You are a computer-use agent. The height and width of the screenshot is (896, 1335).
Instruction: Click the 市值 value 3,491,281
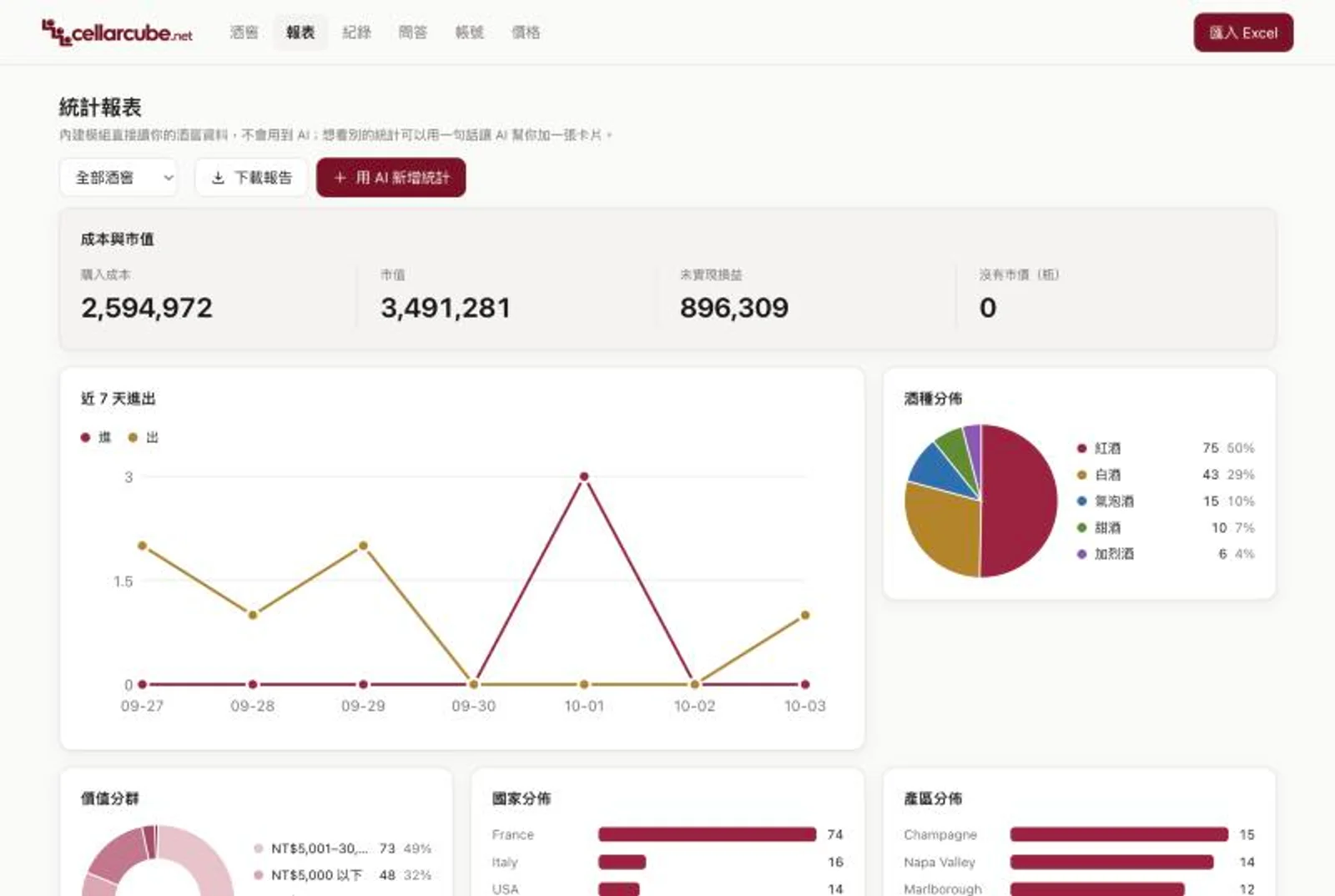pos(446,308)
